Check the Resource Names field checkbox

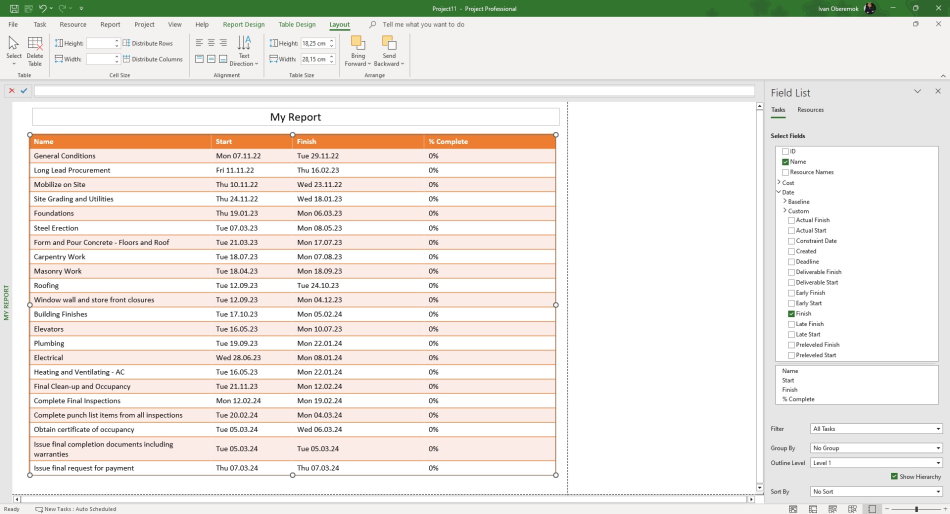(785, 172)
